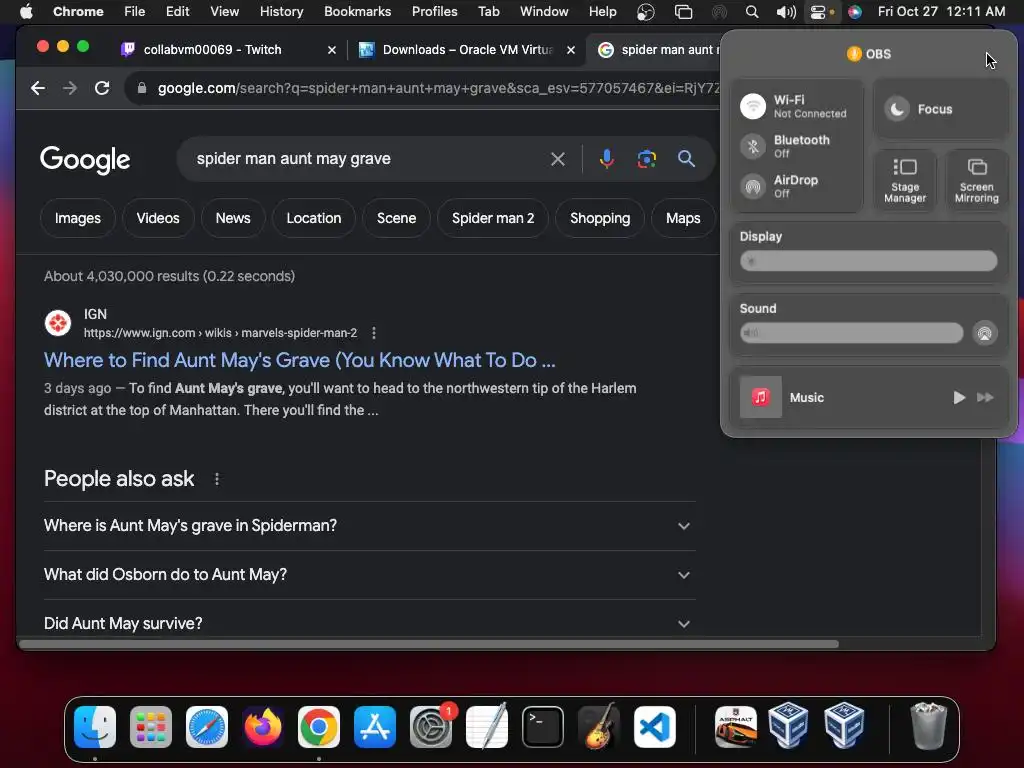This screenshot has height=768, width=1024.
Task: Select the Location filter chip
Action: 313,218
